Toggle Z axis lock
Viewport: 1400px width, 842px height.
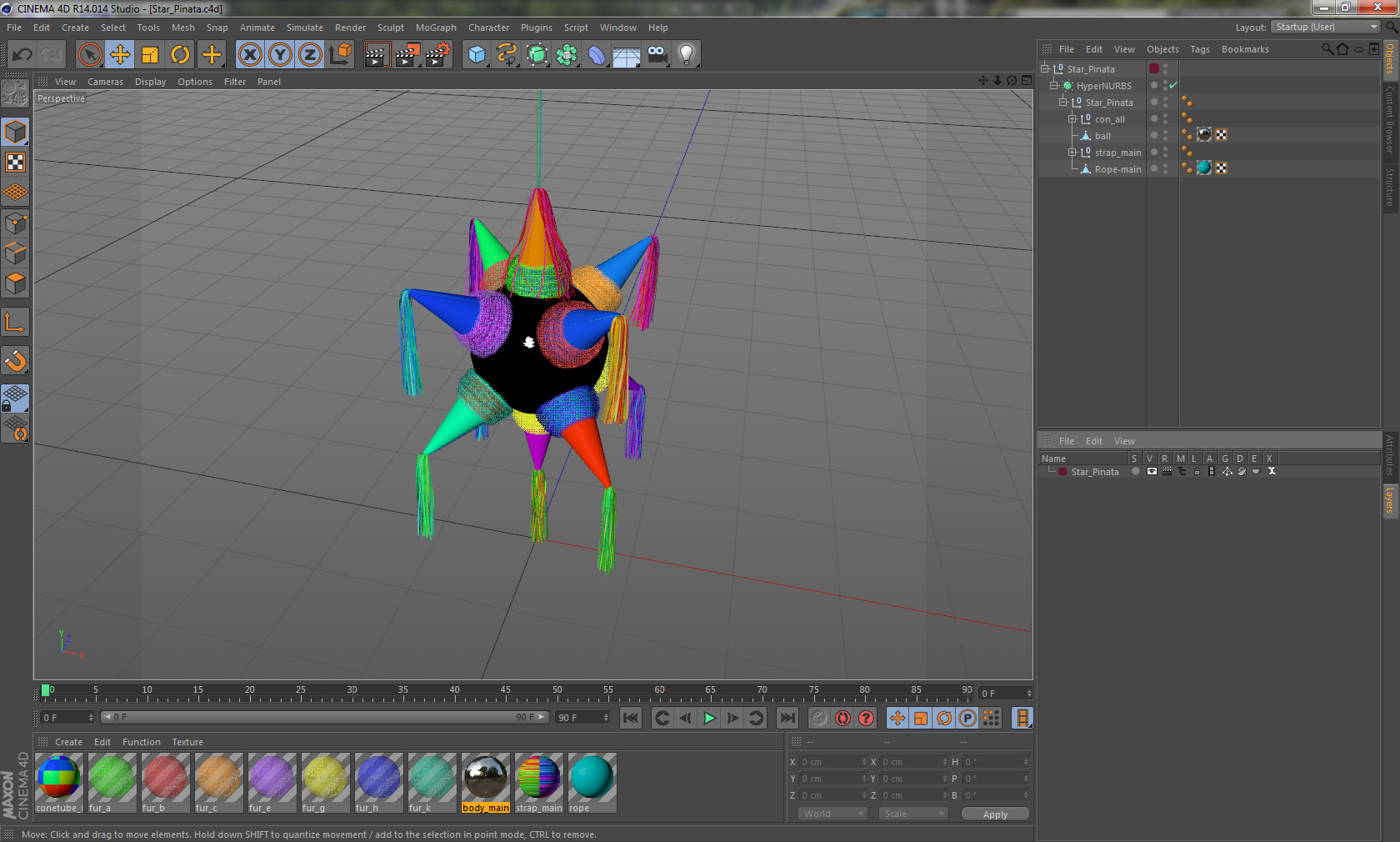pos(310,55)
